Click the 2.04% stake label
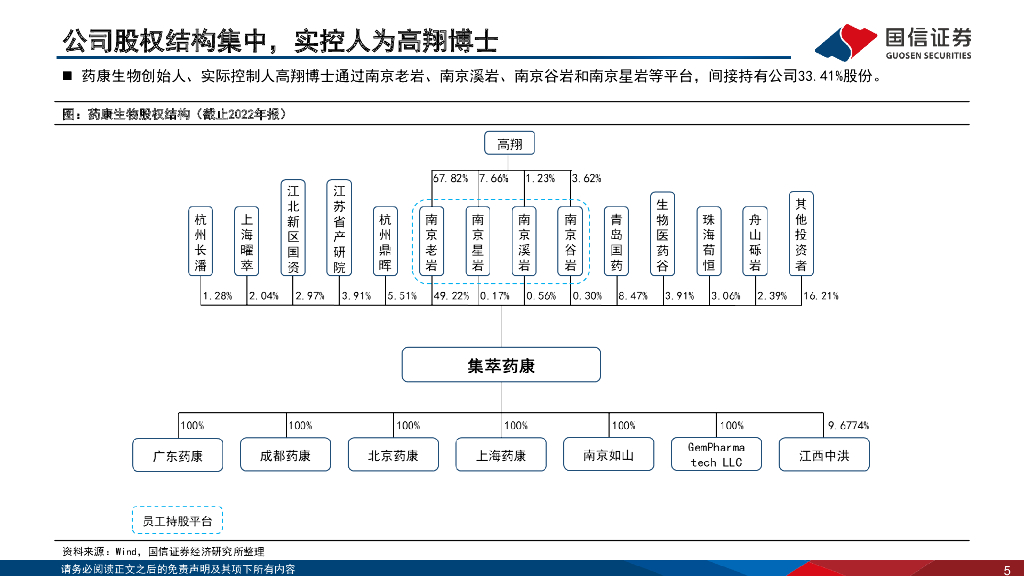The width and height of the screenshot is (1024, 576). (263, 296)
